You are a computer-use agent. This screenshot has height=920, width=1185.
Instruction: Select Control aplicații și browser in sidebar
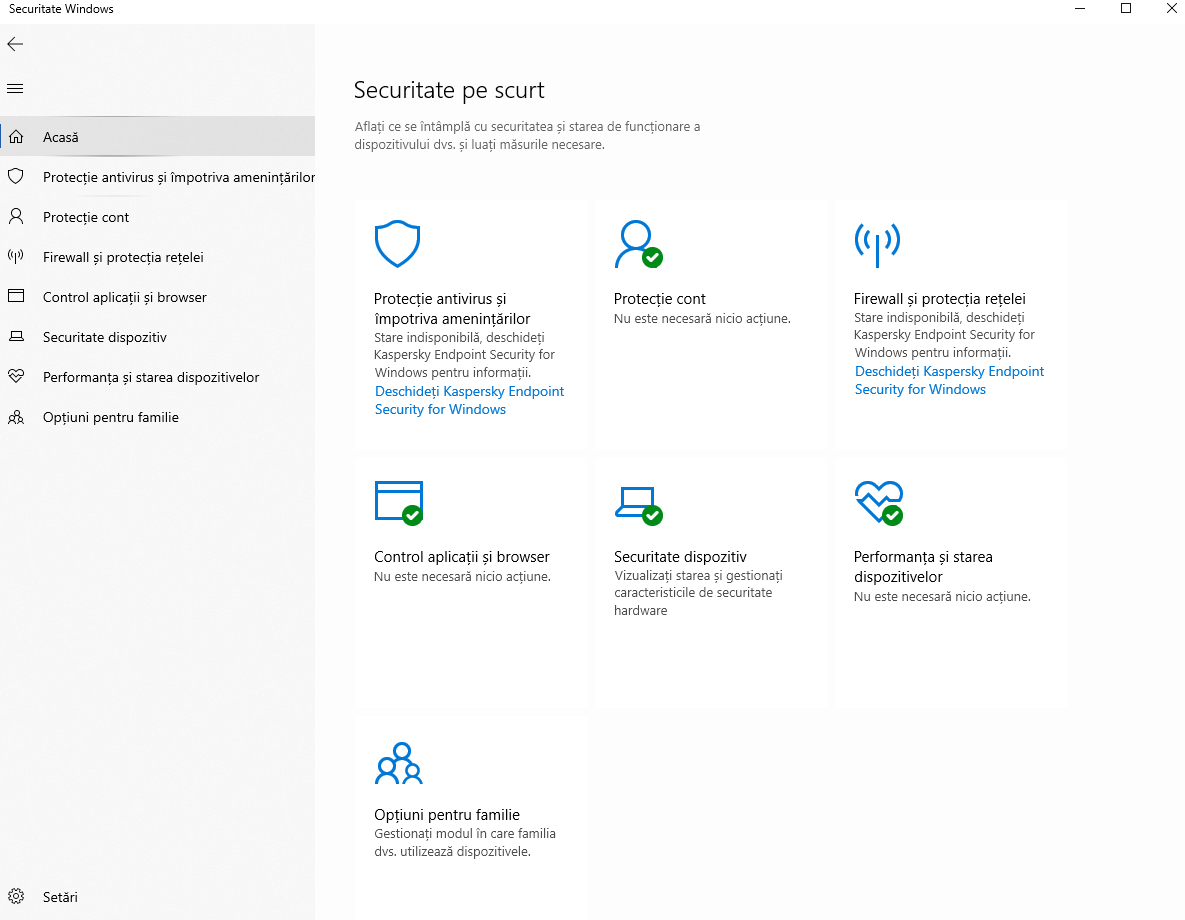coord(123,296)
